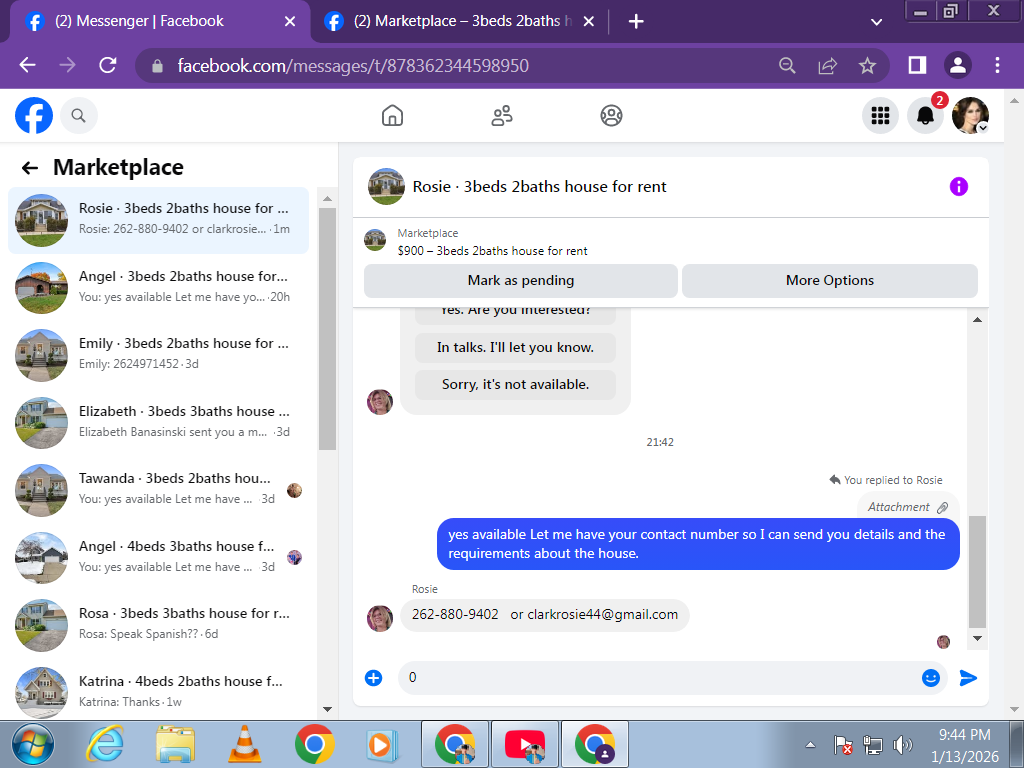Click the zoom magnifier icon in address bar
Viewport: 1024px width, 768px height.
(788, 65)
